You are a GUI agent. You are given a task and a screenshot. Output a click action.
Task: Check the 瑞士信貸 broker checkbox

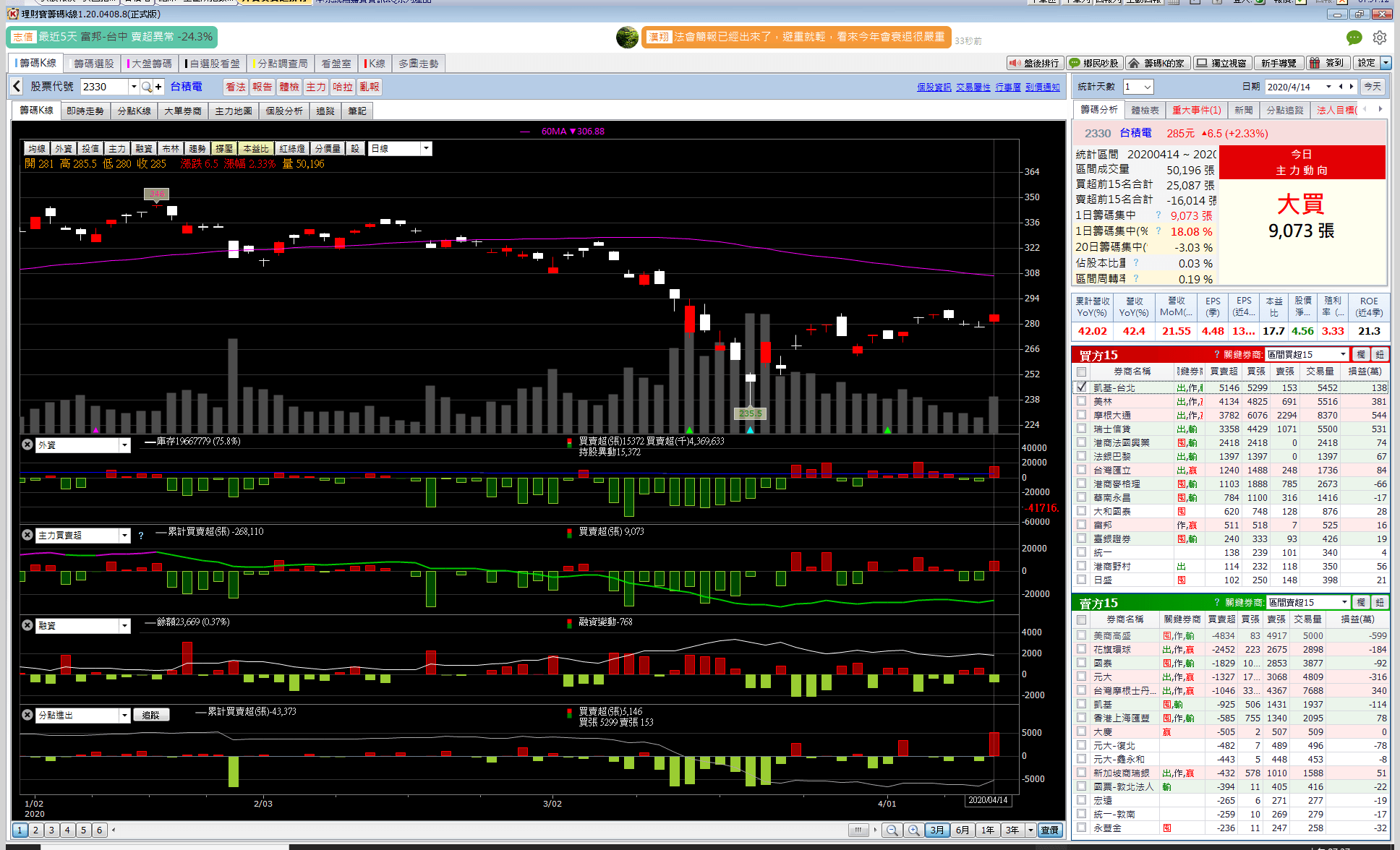point(1082,429)
